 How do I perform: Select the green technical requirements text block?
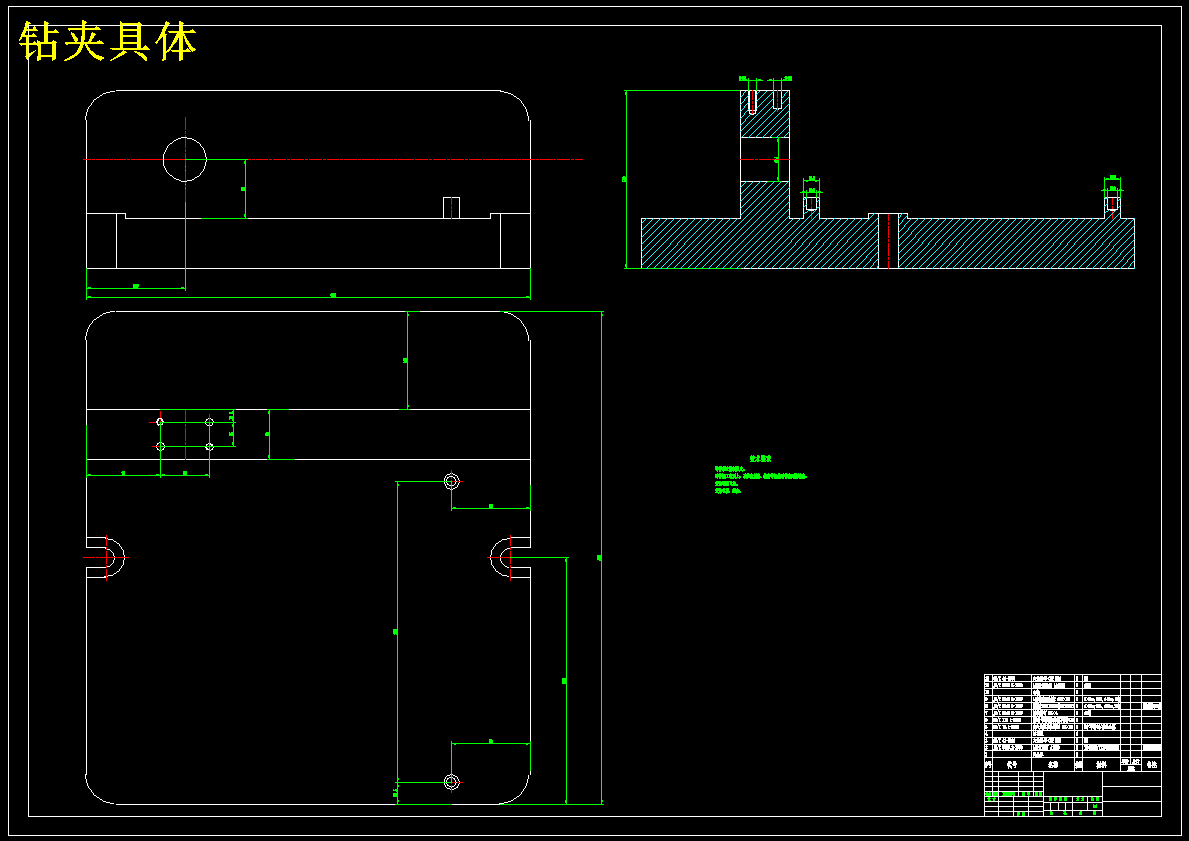(x=761, y=475)
